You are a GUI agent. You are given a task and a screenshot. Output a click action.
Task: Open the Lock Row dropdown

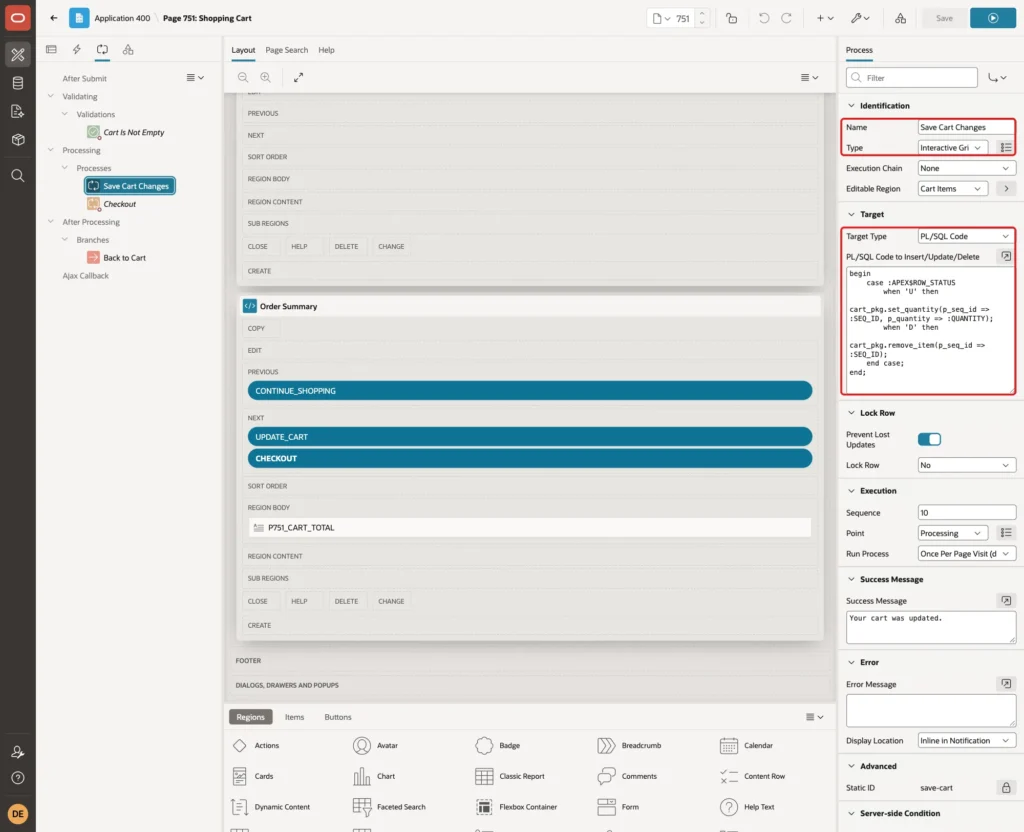pyautogui.click(x=966, y=465)
